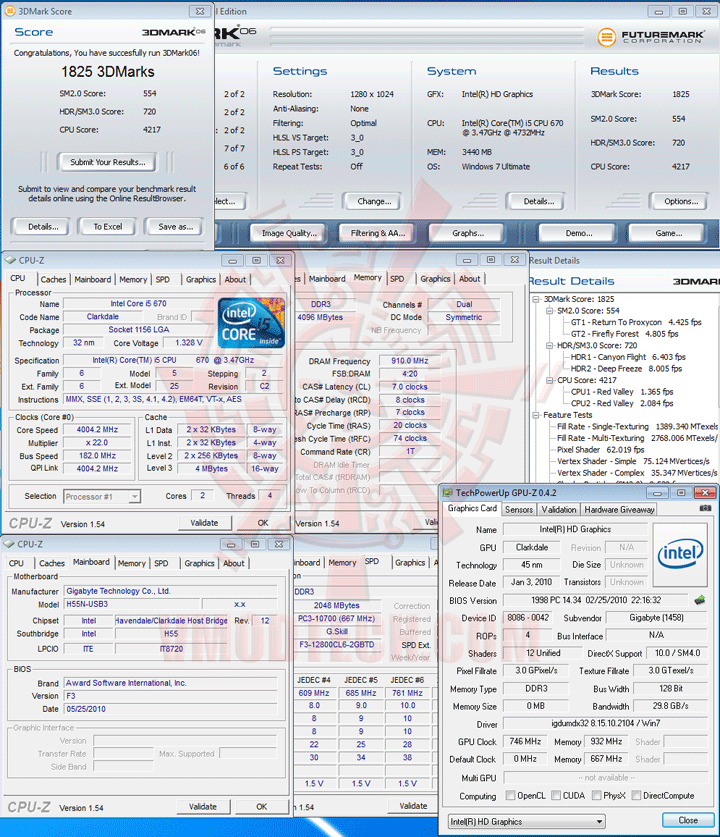The image size is (720, 837).
Task: Collapse the Feature Tests tree node
Action: pos(535,415)
